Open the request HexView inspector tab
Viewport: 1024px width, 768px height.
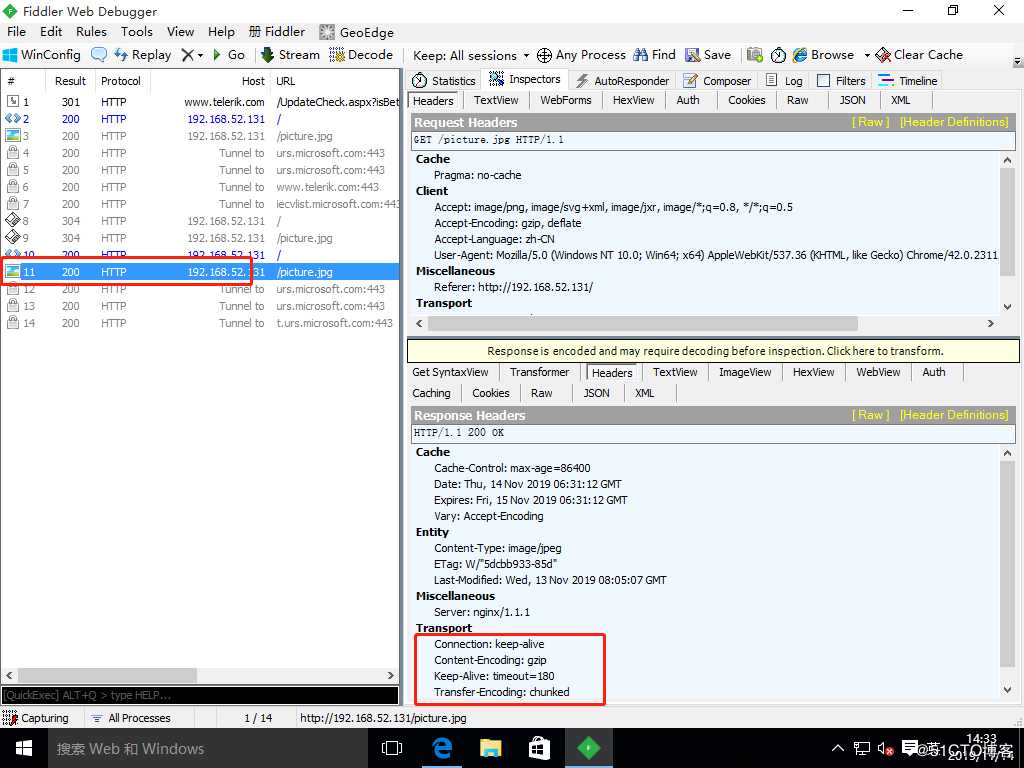point(633,100)
